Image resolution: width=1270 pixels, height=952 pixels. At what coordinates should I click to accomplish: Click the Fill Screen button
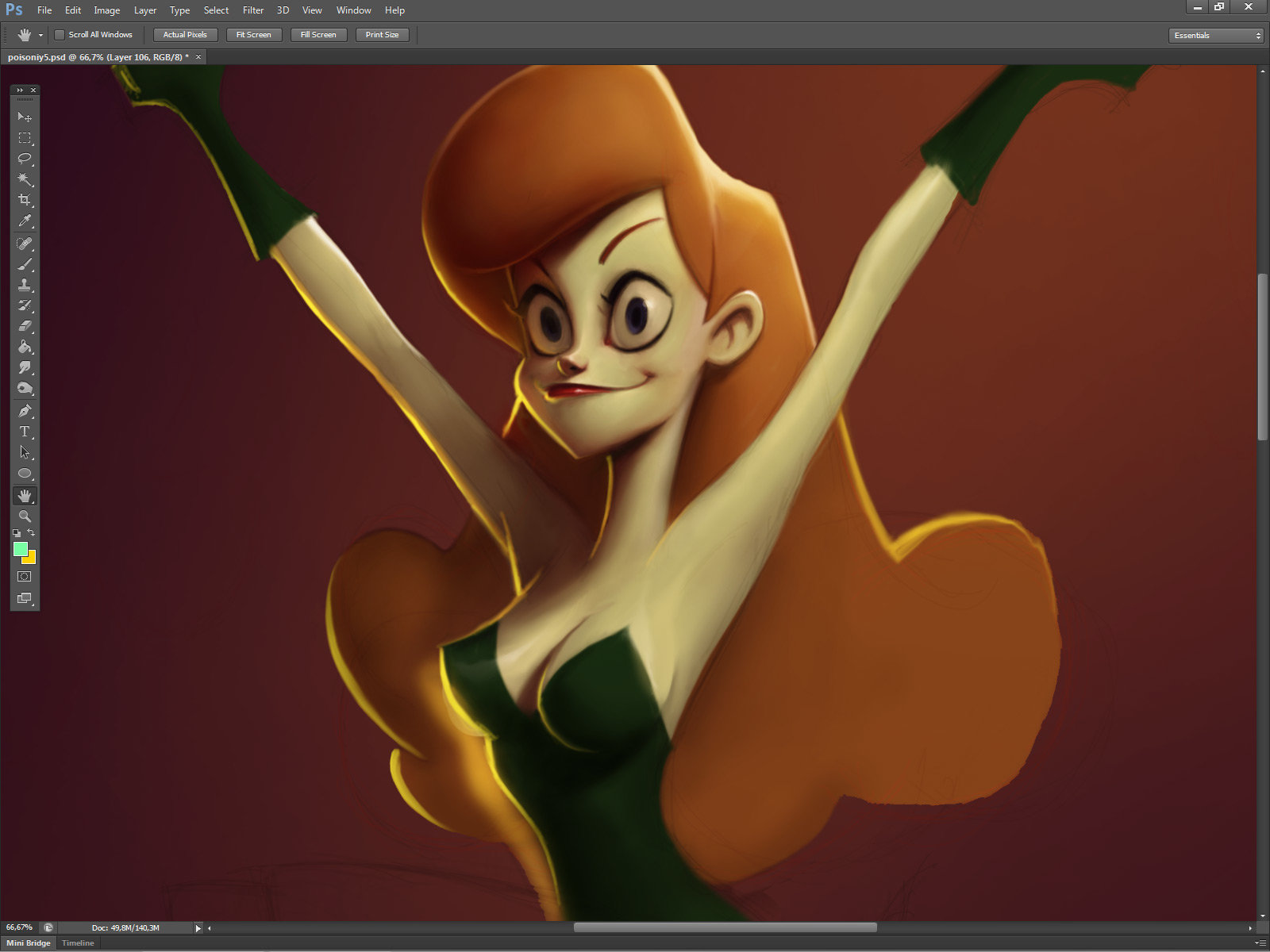[318, 35]
